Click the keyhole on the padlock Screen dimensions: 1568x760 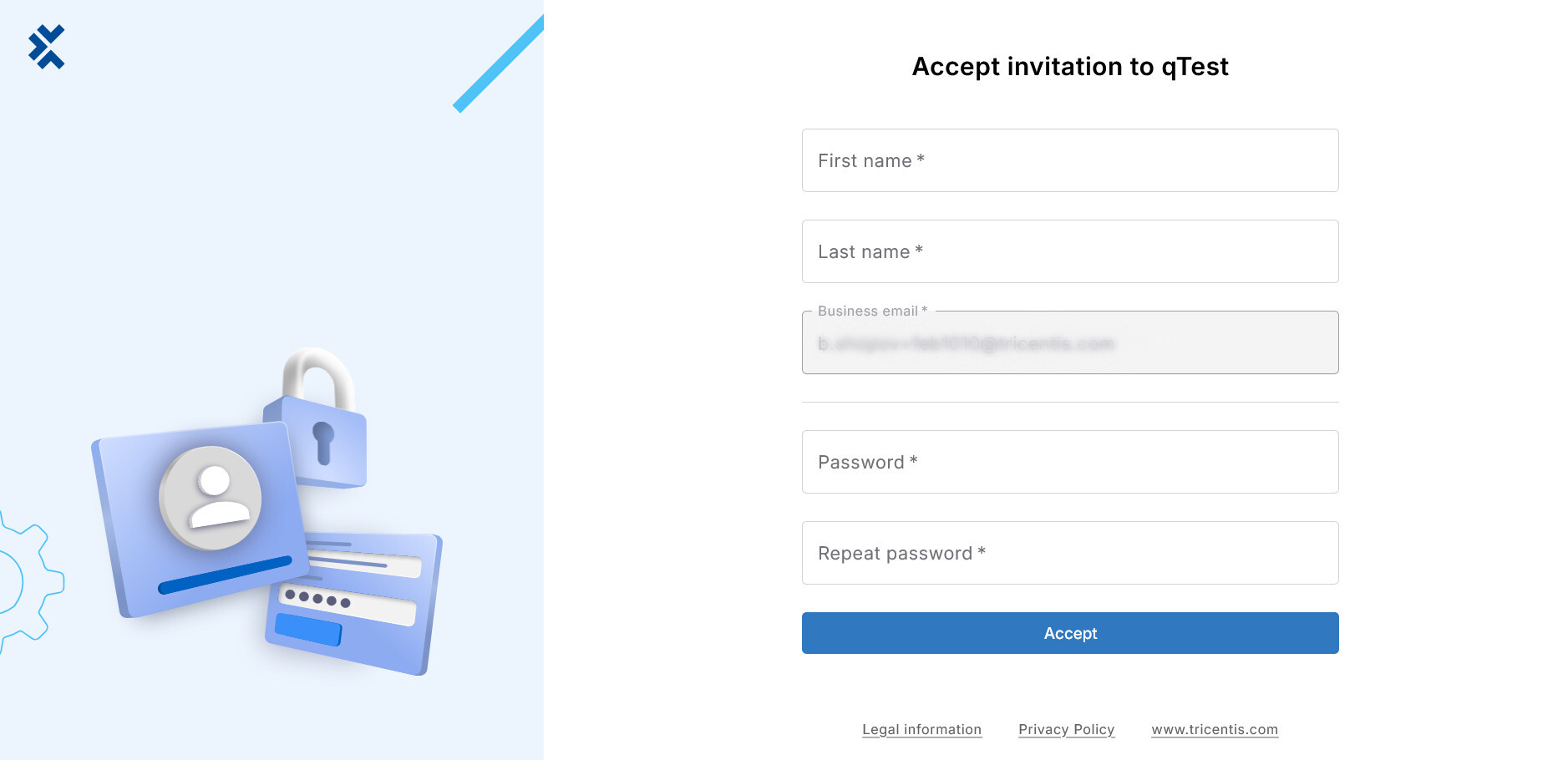click(x=323, y=440)
